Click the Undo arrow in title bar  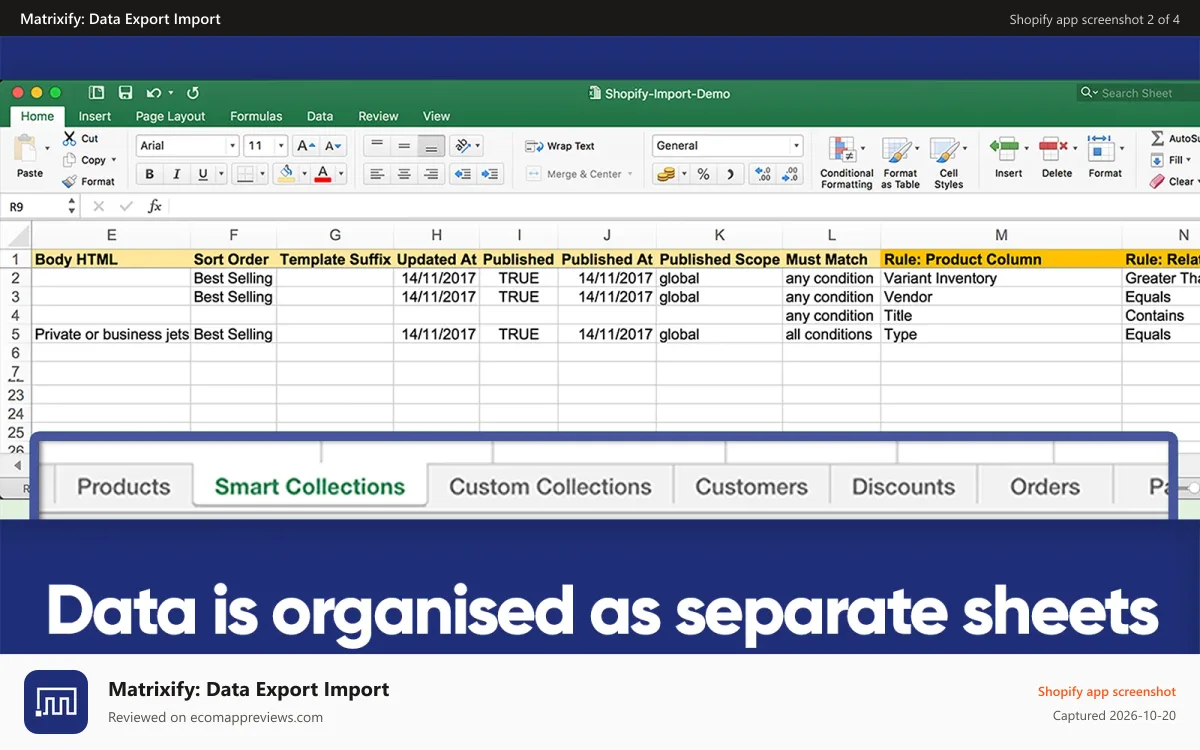(x=153, y=93)
